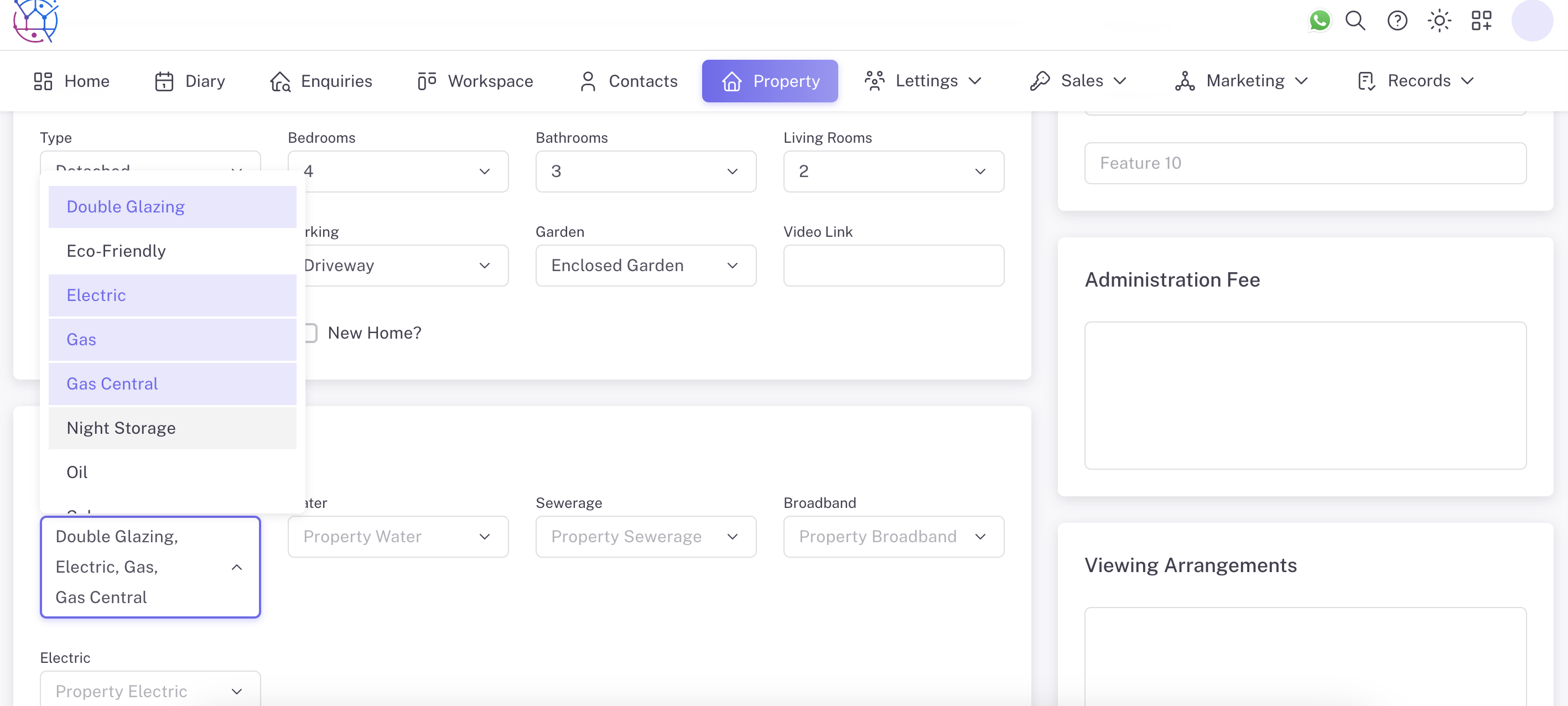Tick the New Home? checkbox

tap(310, 333)
